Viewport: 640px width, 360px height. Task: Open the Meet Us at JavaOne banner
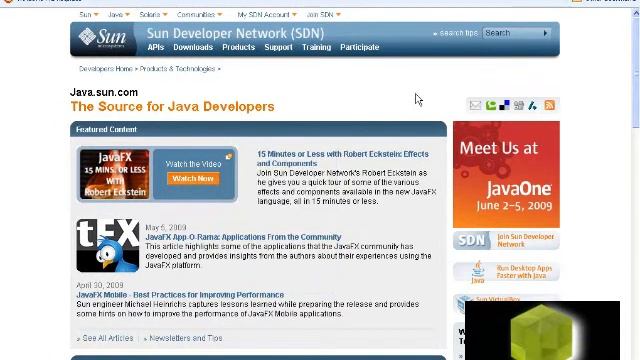click(x=506, y=174)
